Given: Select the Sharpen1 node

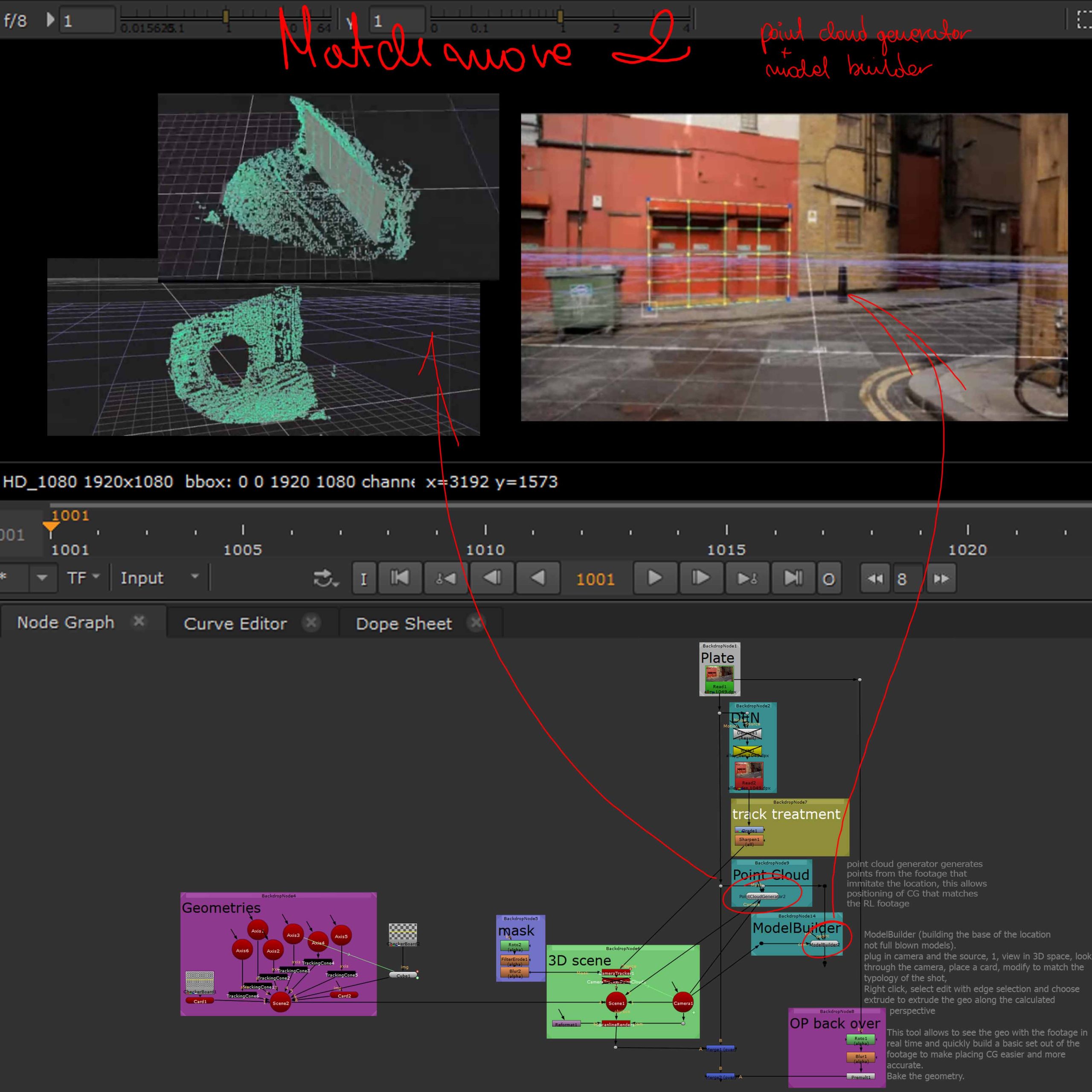Looking at the screenshot, I should [x=749, y=840].
